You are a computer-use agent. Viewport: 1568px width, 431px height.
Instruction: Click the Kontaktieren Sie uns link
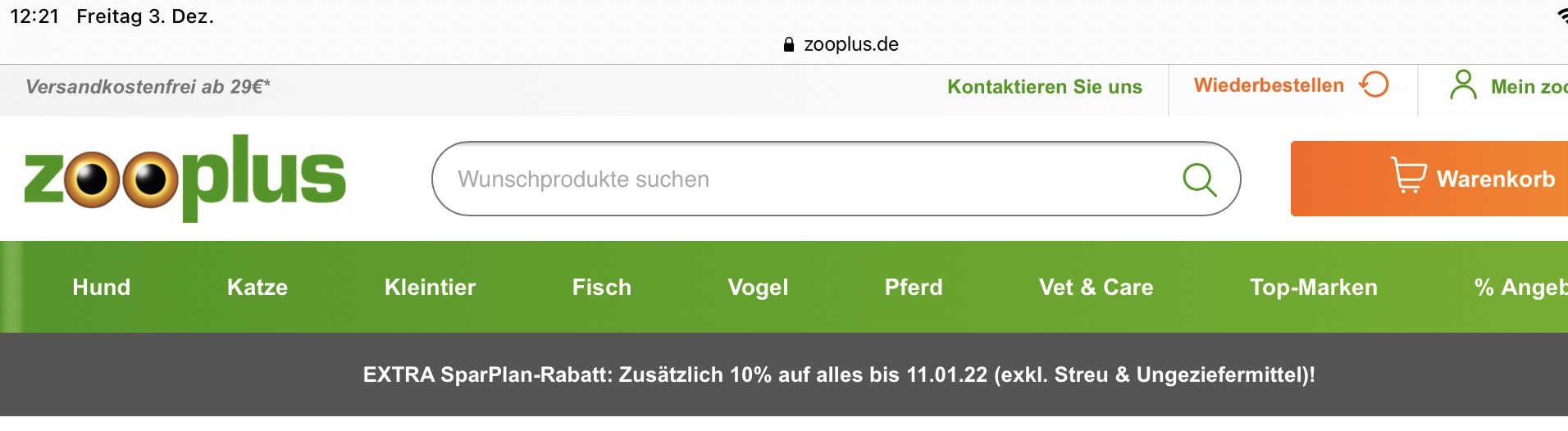pos(1045,87)
